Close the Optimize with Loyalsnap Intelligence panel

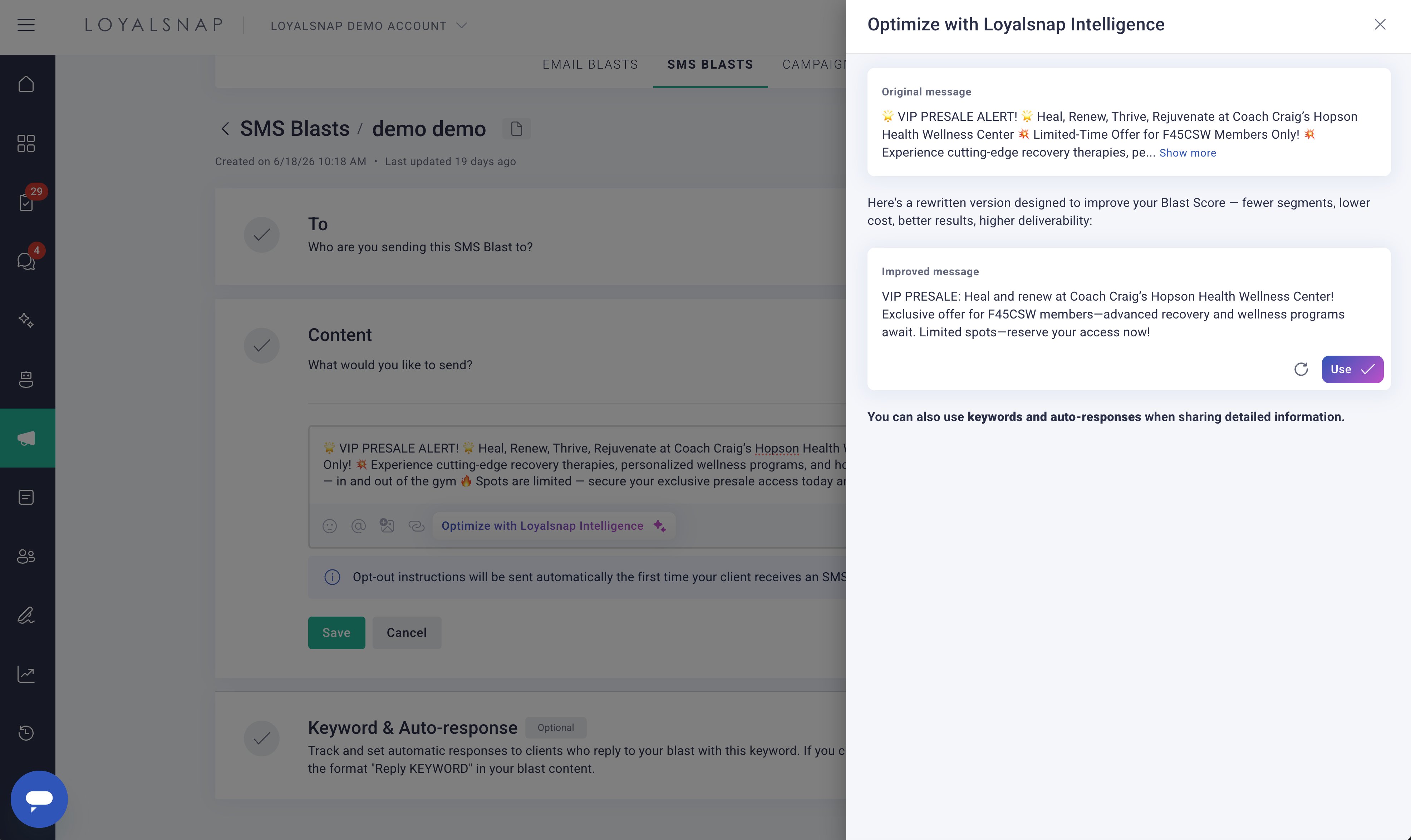1380,24
